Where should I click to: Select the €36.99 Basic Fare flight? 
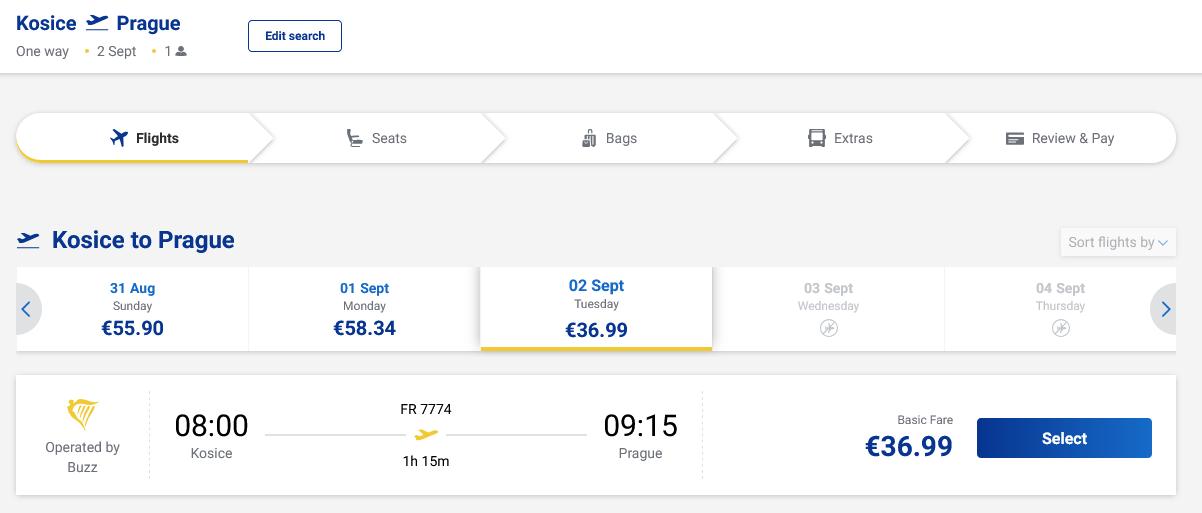[1063, 438]
